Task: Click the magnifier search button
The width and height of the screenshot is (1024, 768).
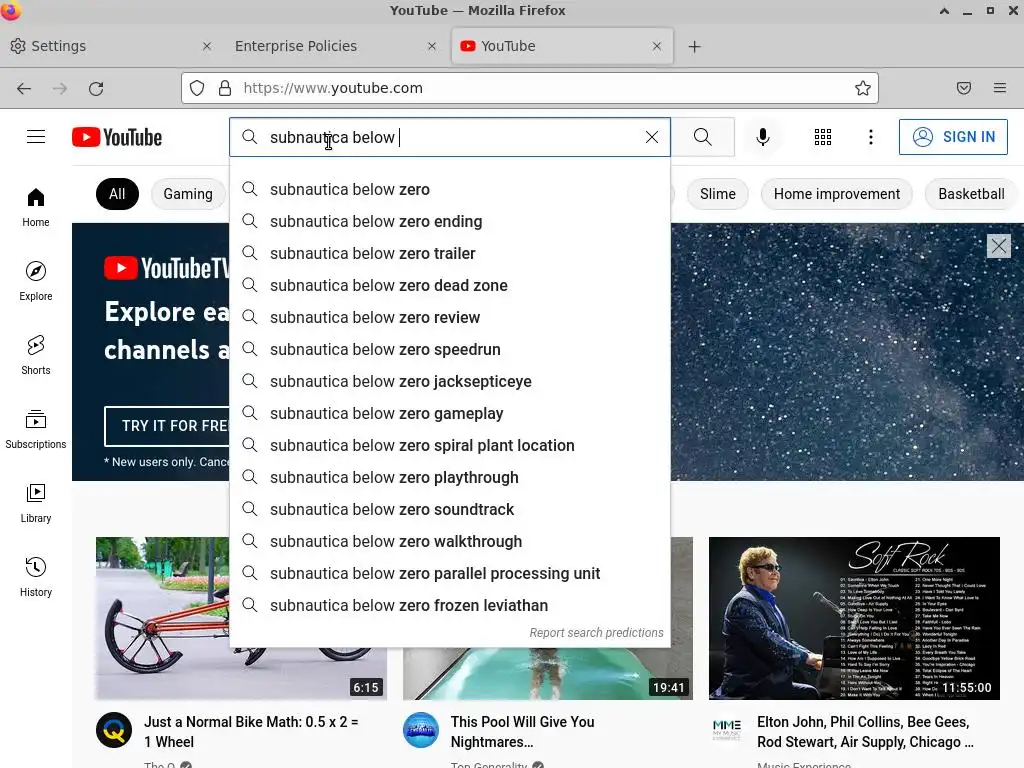Action: 703,137
